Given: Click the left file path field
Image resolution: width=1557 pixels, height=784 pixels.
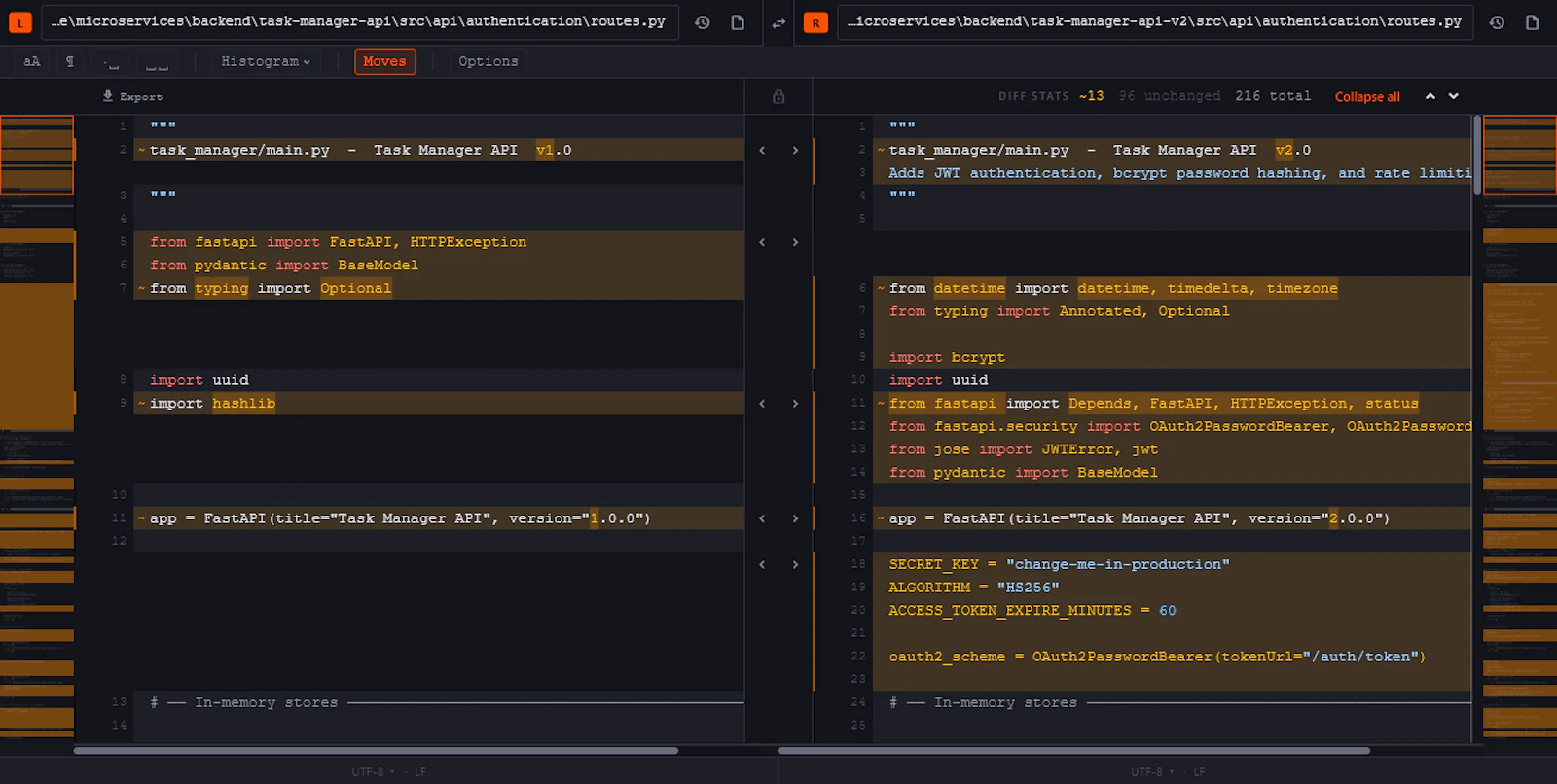Looking at the screenshot, I should (x=360, y=21).
